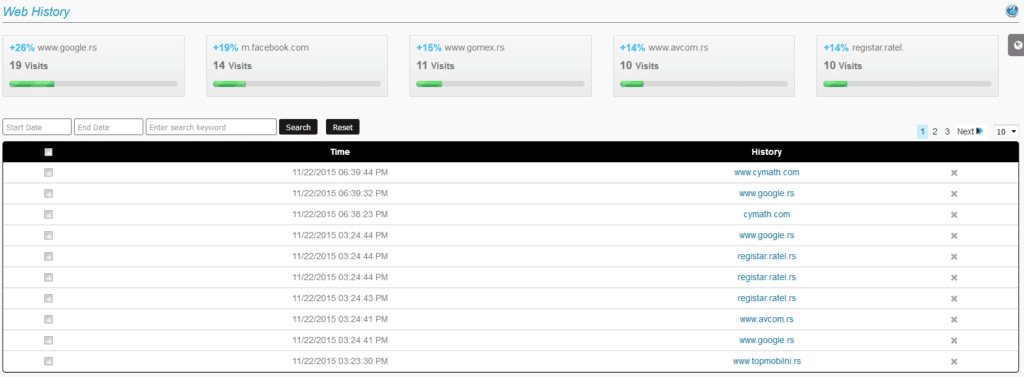Viewport: 1024px width, 377px height.
Task: Open the www.avcom.rs history link
Action: (x=767, y=320)
